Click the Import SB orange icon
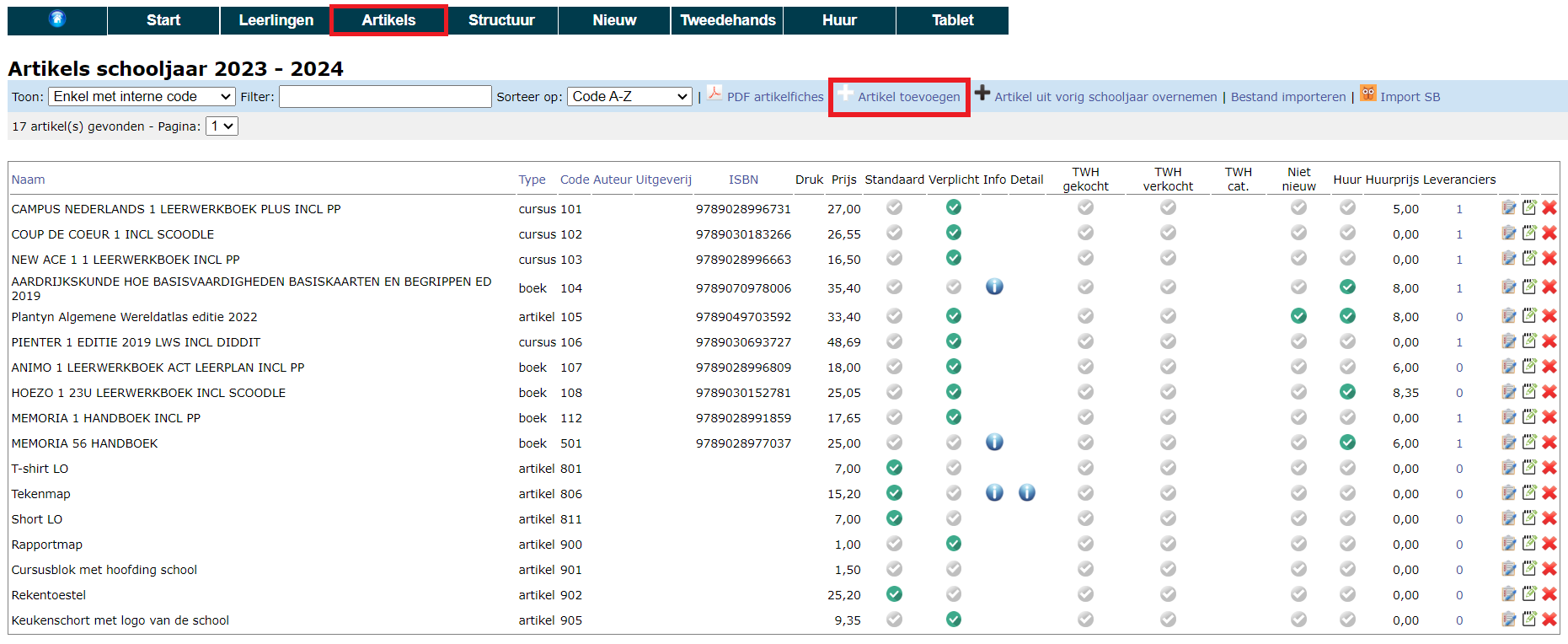 pos(1367,94)
